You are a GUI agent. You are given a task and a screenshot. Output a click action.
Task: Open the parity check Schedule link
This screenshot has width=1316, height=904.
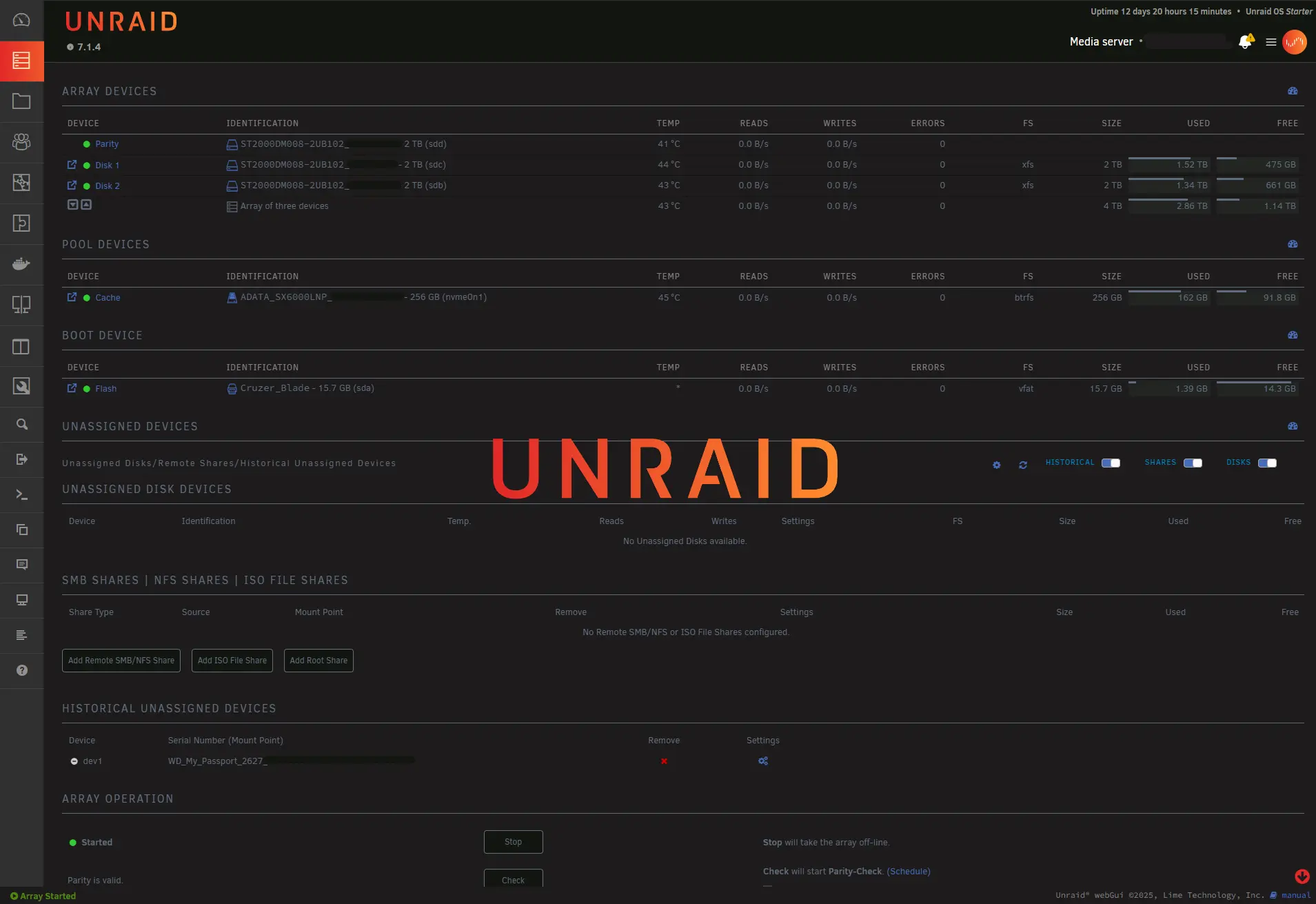[x=909, y=872]
